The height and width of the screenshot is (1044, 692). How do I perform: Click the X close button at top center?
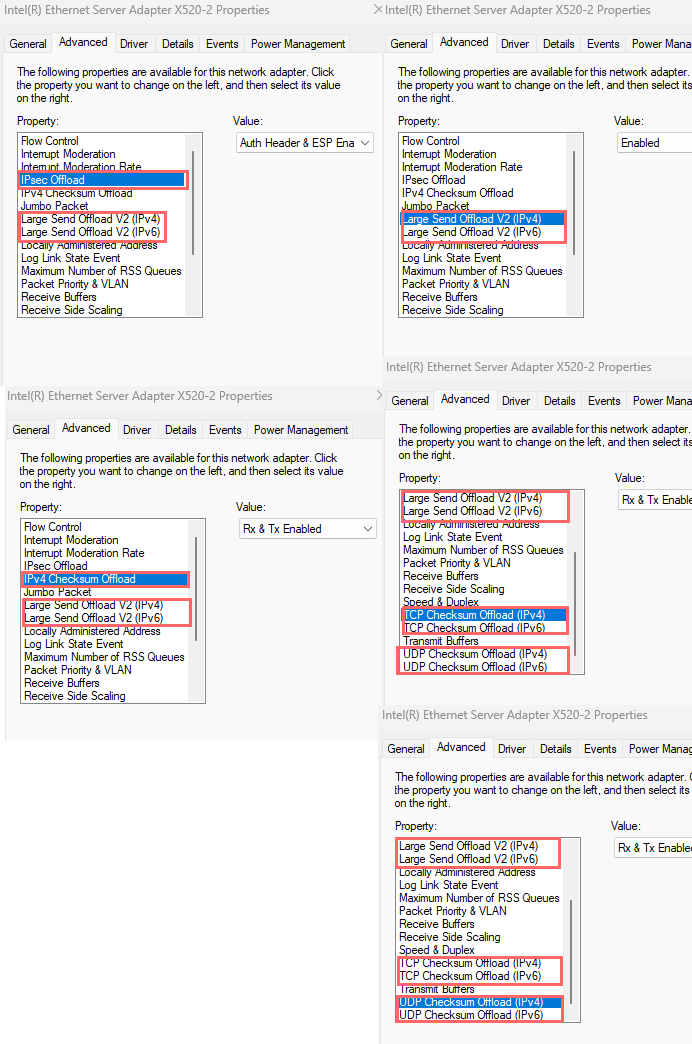tap(378, 9)
